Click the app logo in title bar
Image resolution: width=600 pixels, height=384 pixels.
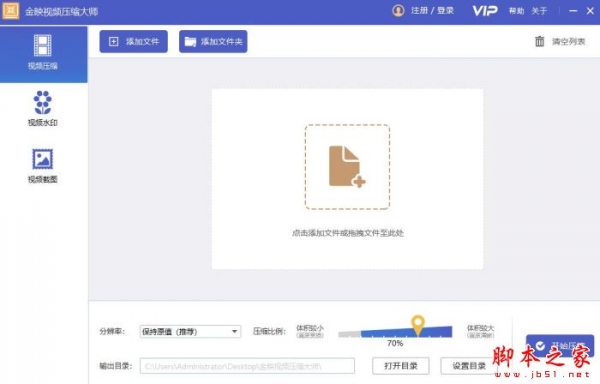tap(11, 11)
